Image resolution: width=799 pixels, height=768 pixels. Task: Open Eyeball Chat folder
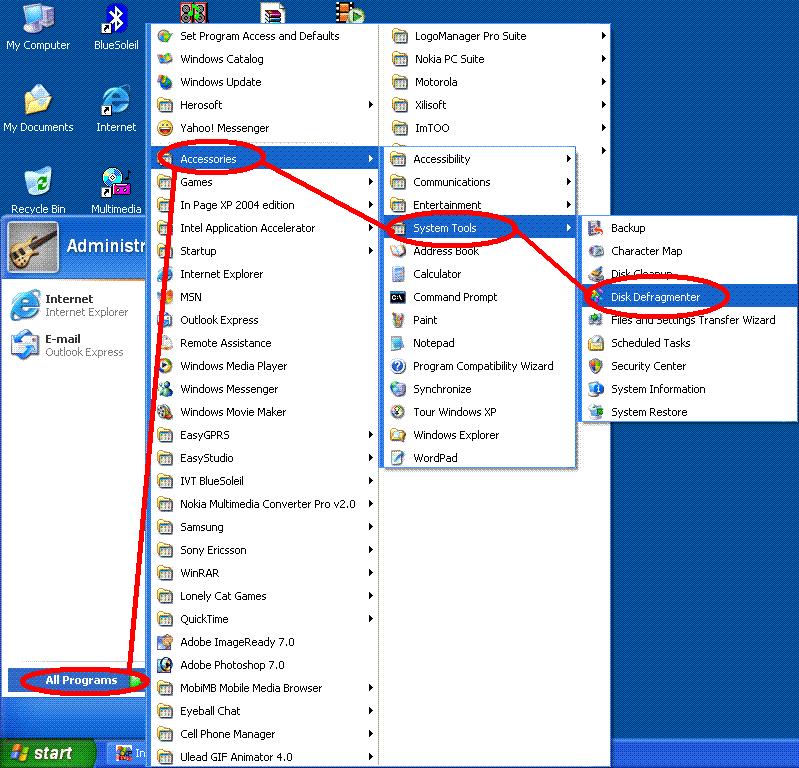point(264,711)
